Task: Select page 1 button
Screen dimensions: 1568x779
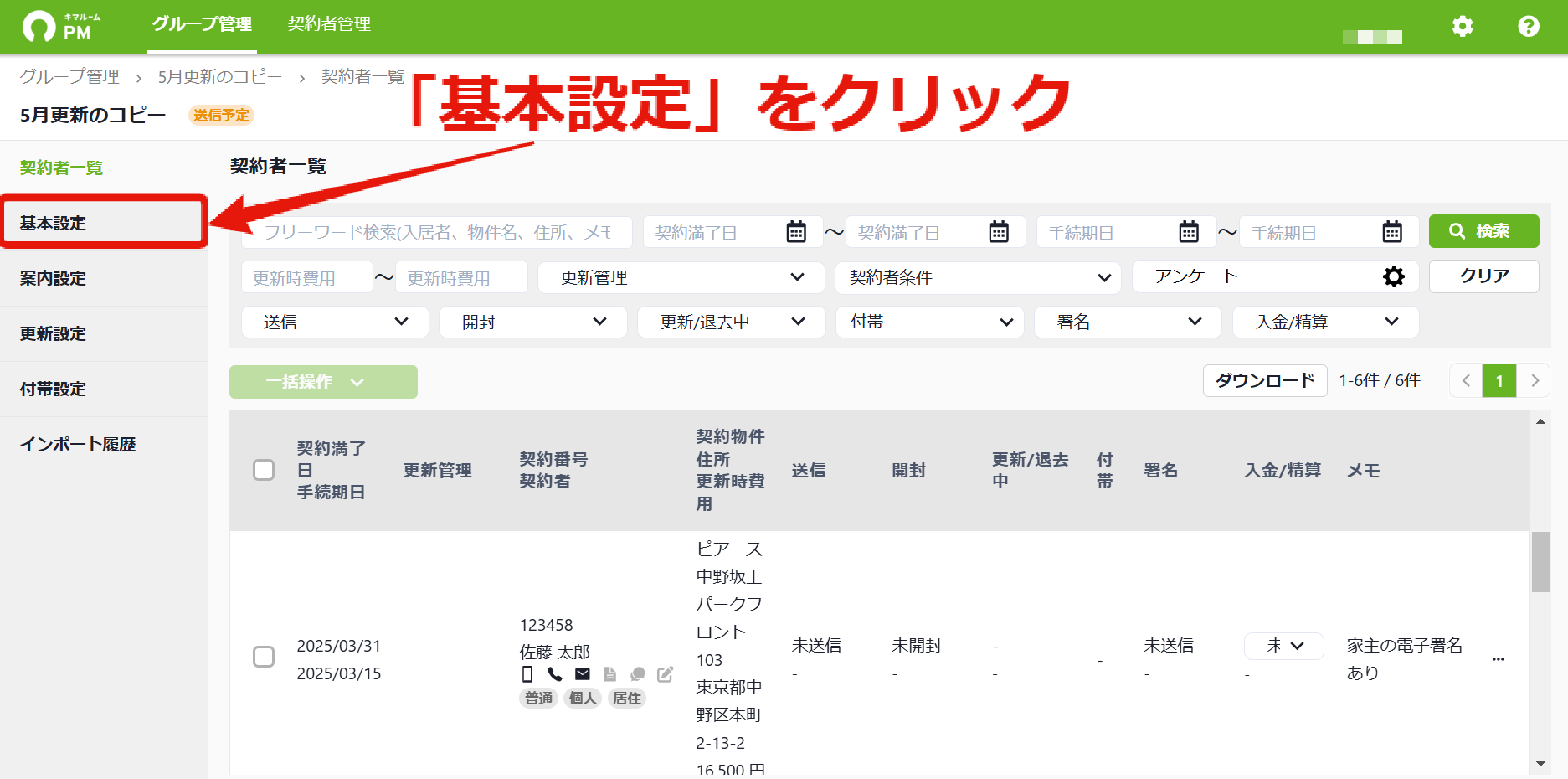Action: pyautogui.click(x=1499, y=380)
